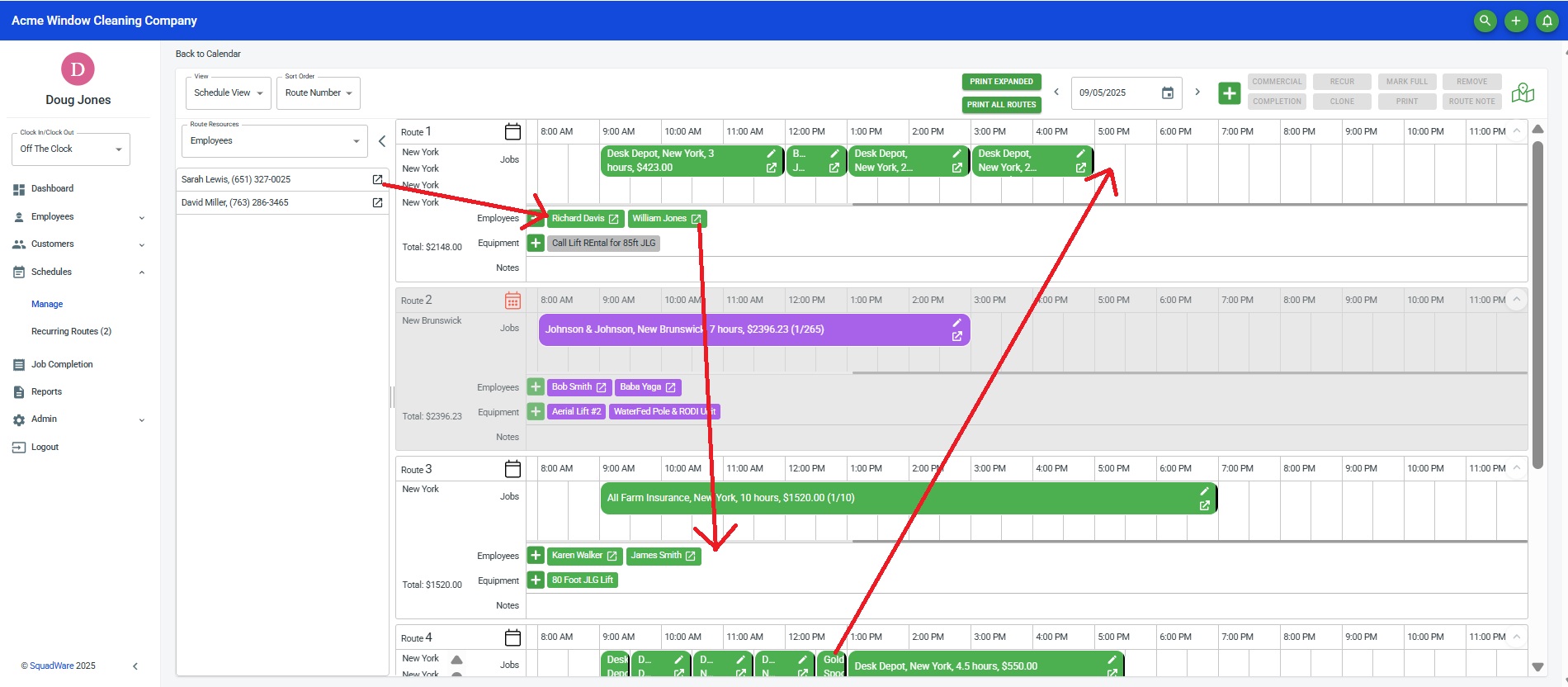Add an employee to Route 3
Viewport: 1568px width, 687px height.
[536, 556]
